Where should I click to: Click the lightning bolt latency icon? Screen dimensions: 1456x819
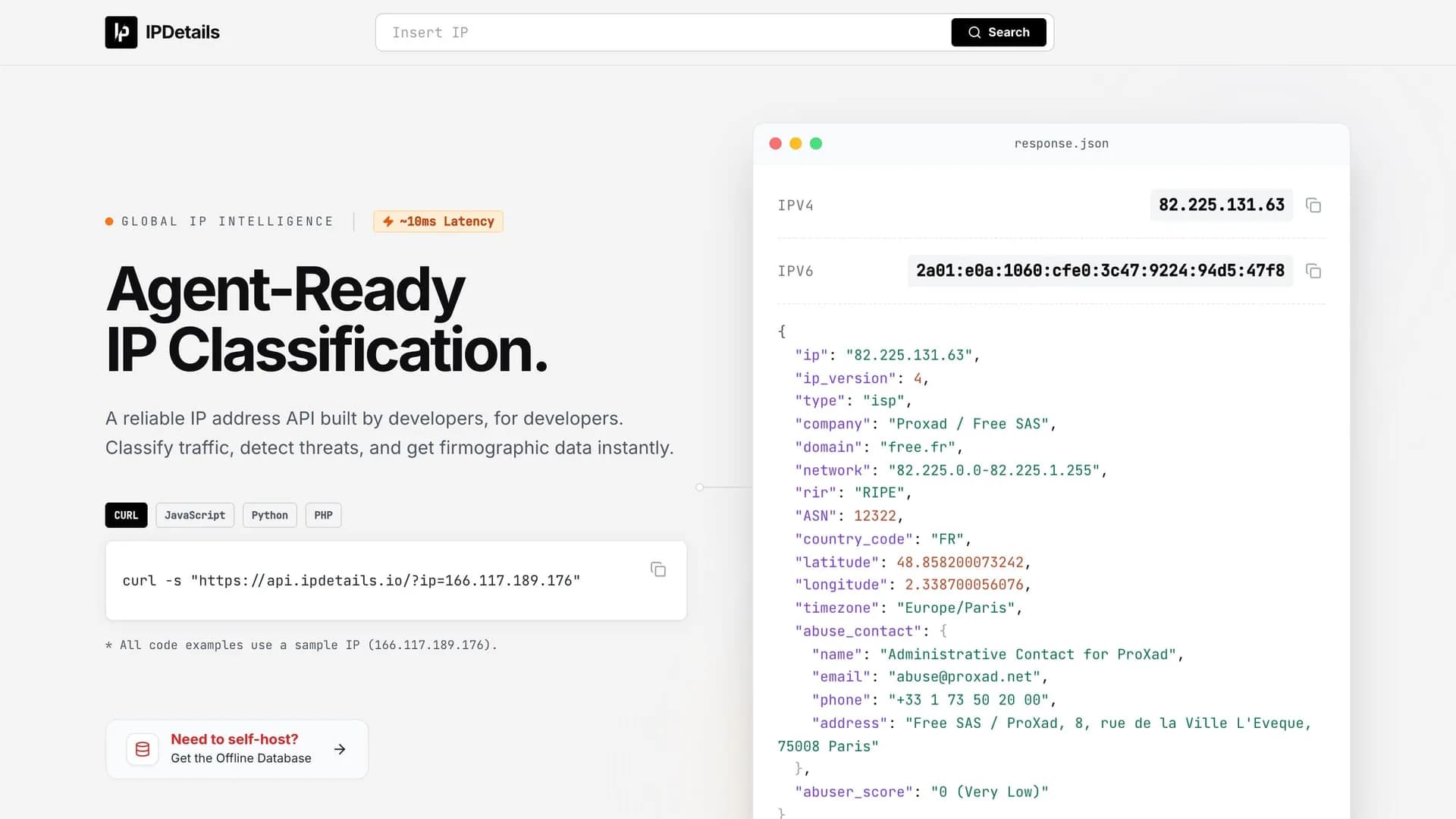tap(388, 221)
